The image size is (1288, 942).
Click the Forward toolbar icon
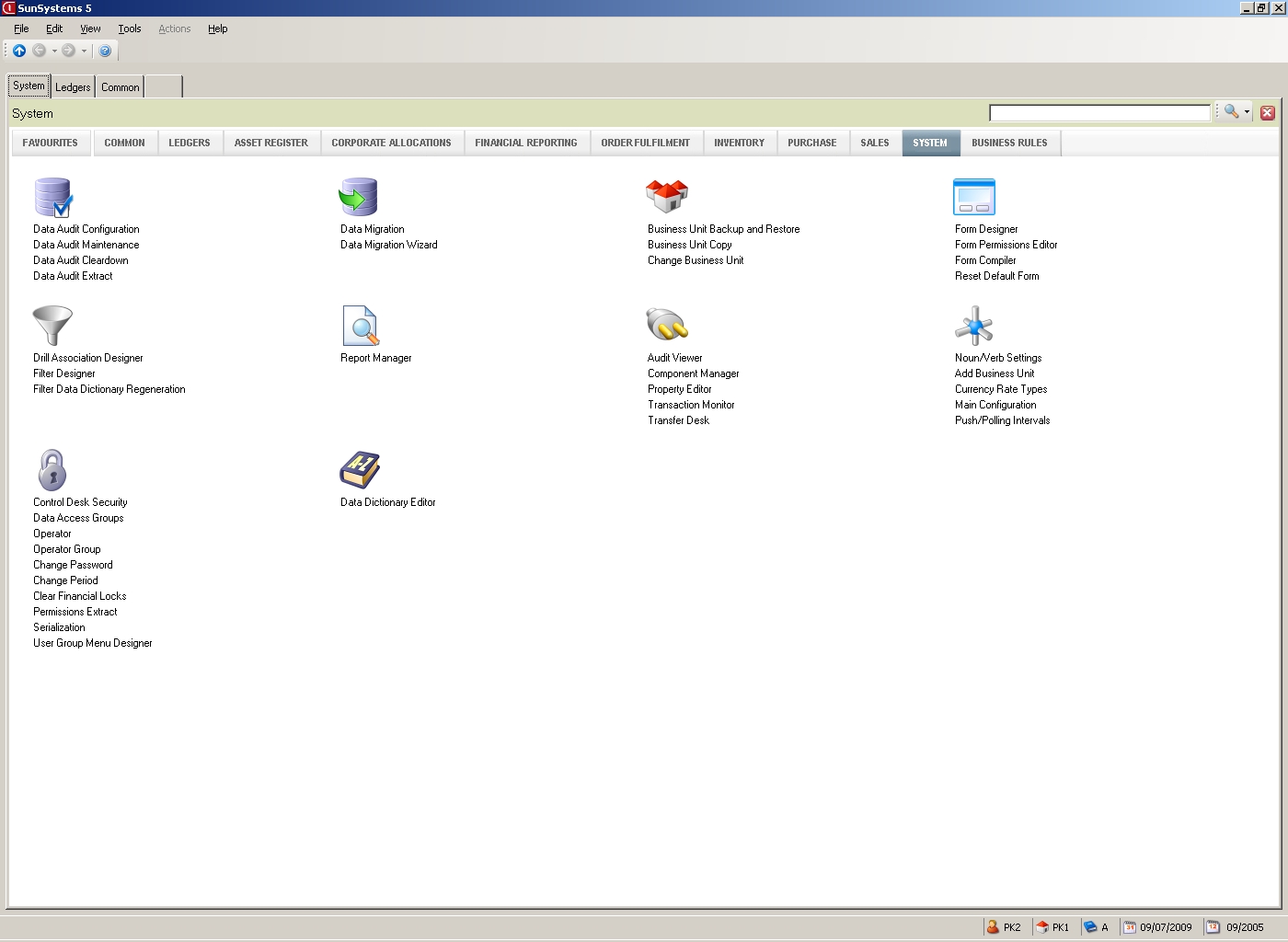tap(68, 51)
